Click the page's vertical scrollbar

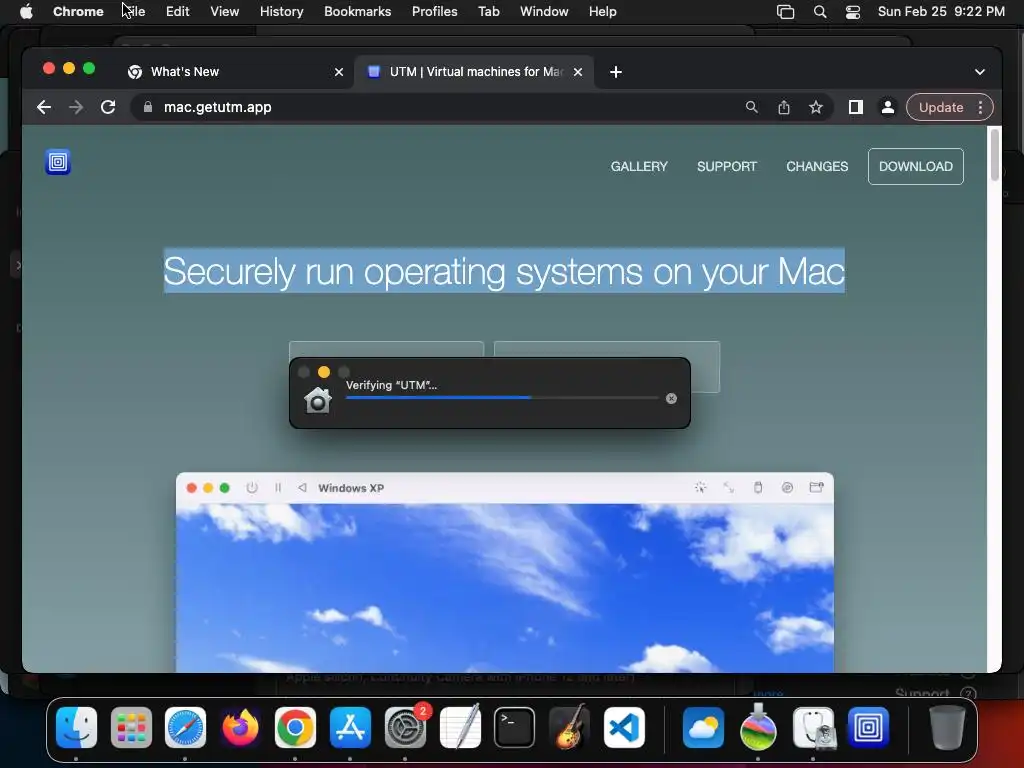coord(995,155)
